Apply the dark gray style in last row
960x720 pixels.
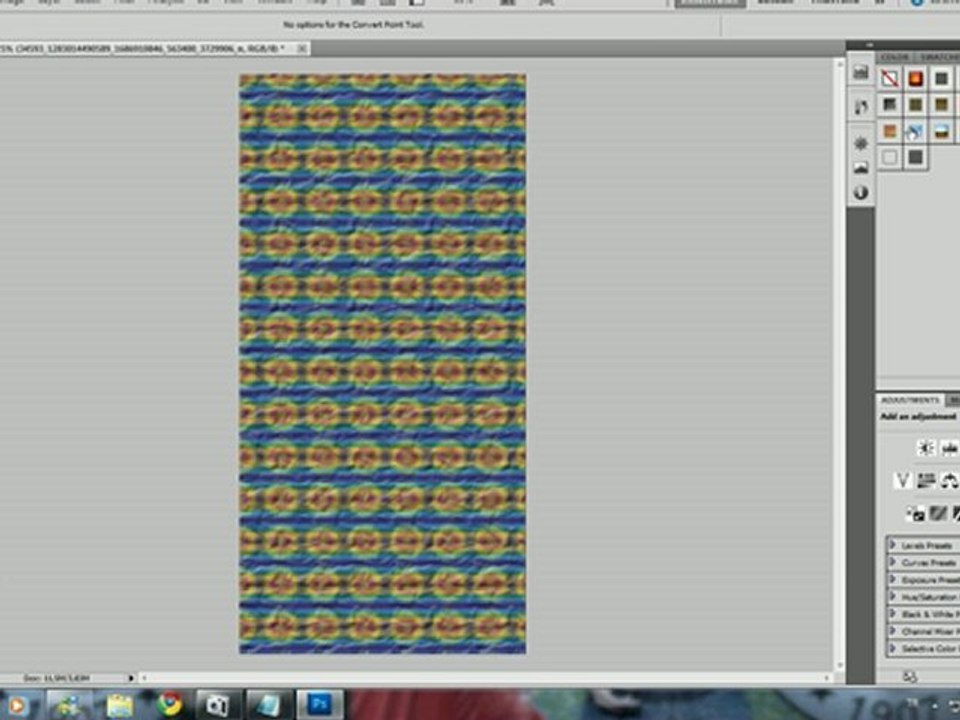point(915,157)
